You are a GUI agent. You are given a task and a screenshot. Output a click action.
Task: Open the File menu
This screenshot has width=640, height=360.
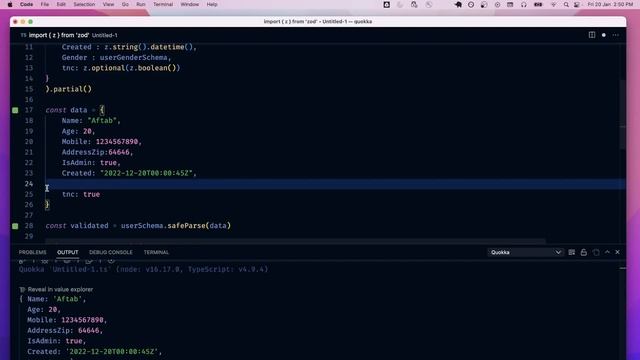(x=44, y=4)
